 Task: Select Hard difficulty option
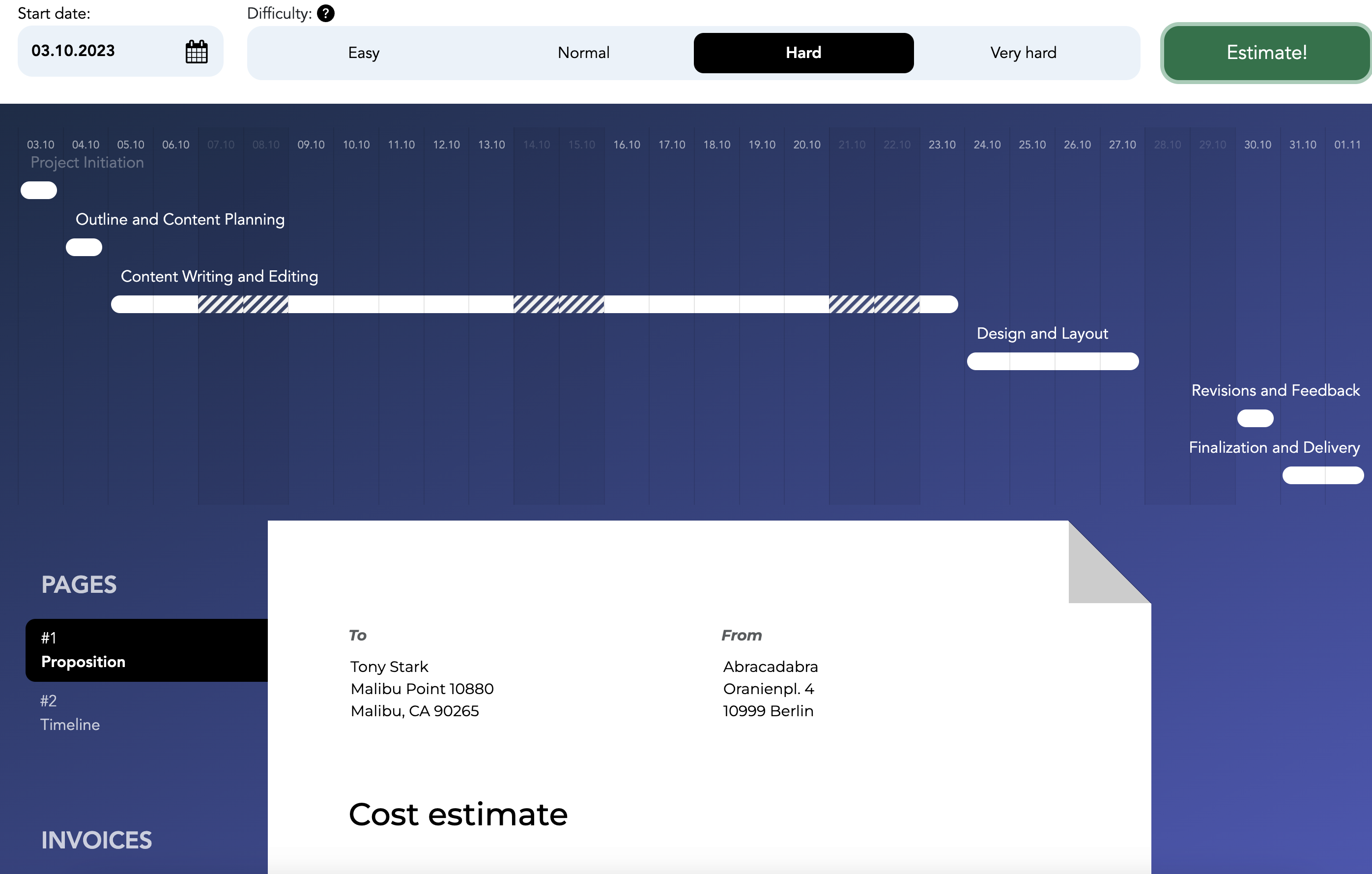point(803,53)
